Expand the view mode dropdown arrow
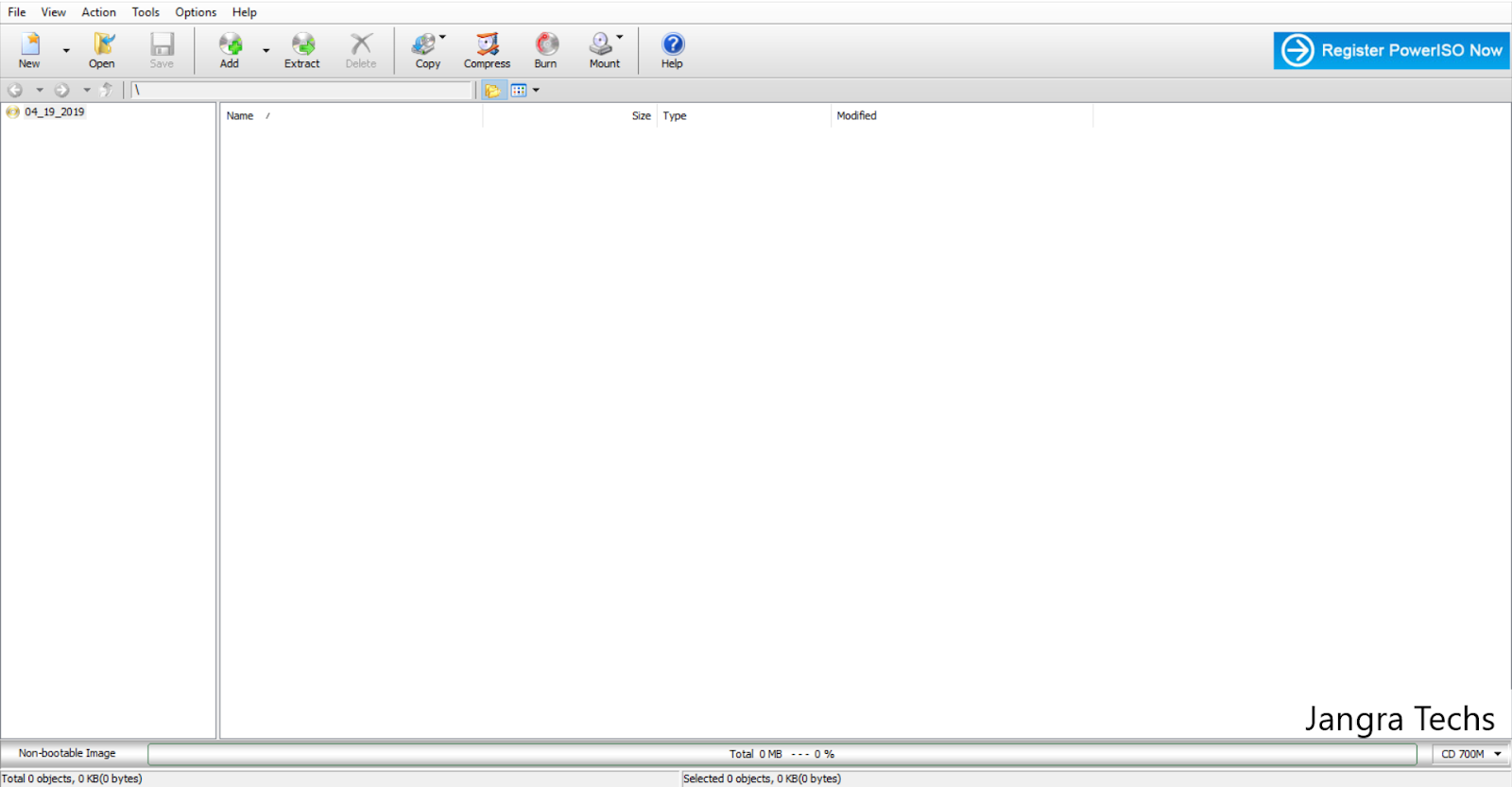 click(536, 90)
